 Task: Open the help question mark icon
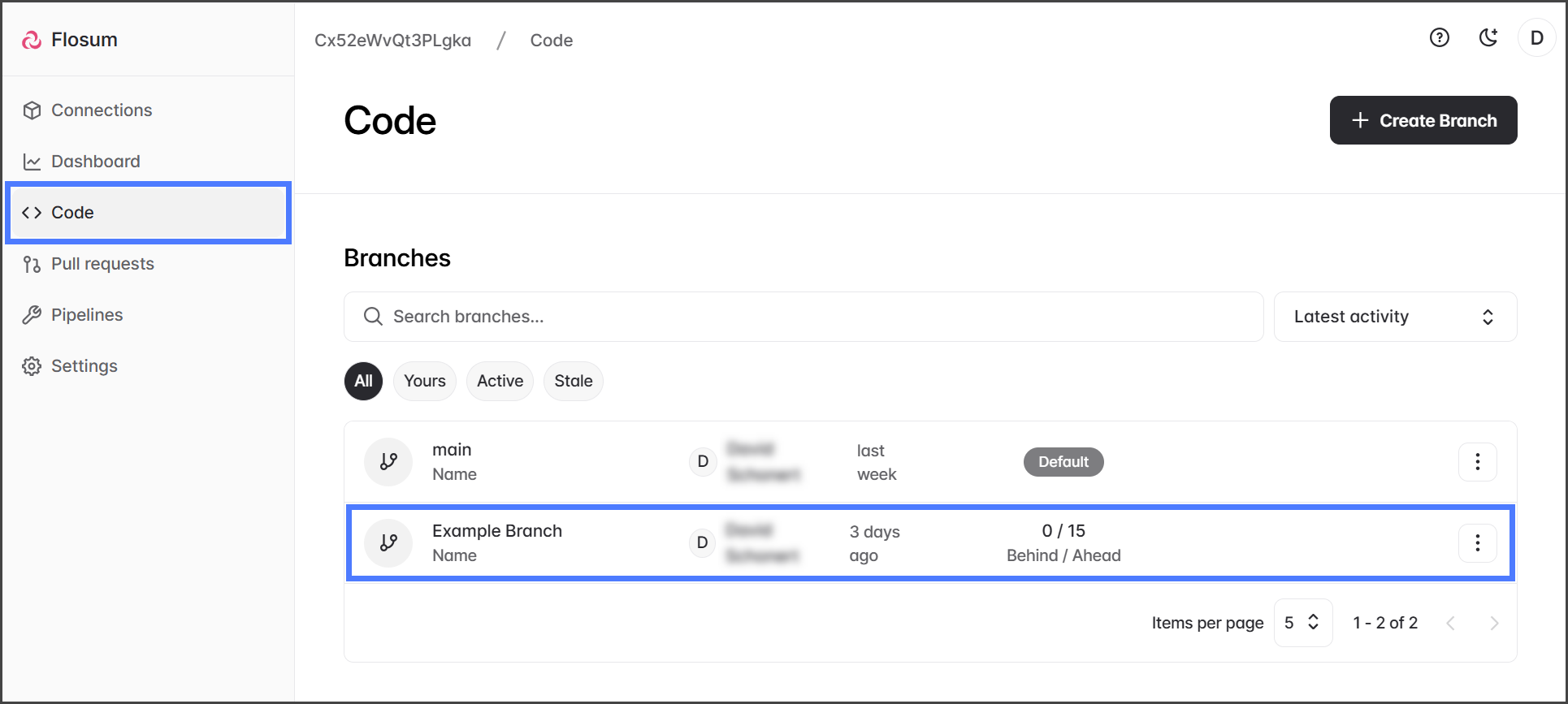click(x=1439, y=38)
